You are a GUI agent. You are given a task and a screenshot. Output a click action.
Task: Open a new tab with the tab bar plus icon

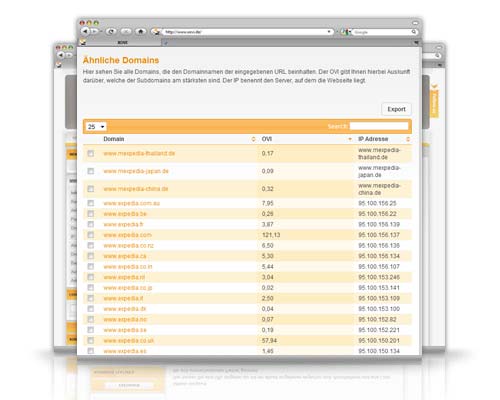point(166,43)
